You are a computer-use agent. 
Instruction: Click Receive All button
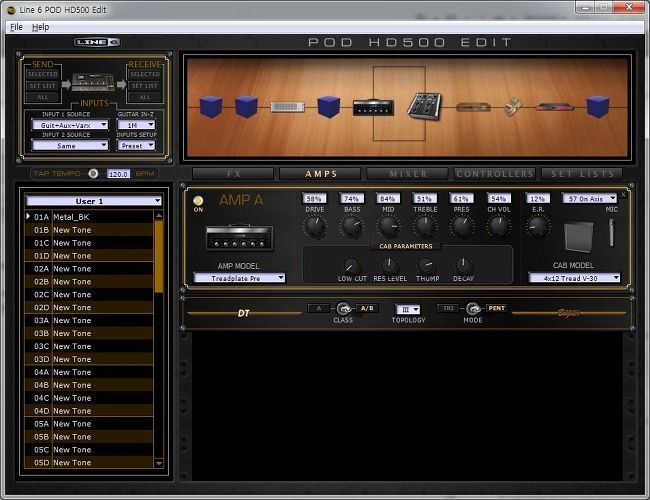click(145, 97)
